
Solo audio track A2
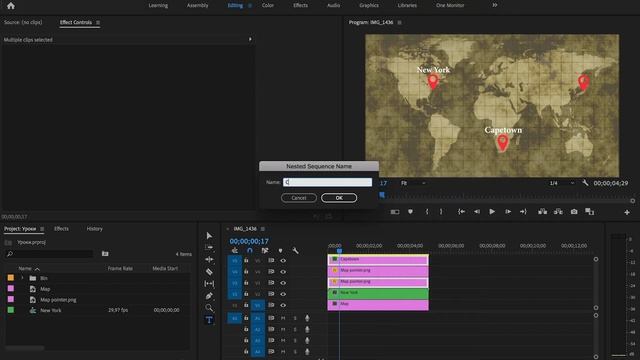(295, 329)
